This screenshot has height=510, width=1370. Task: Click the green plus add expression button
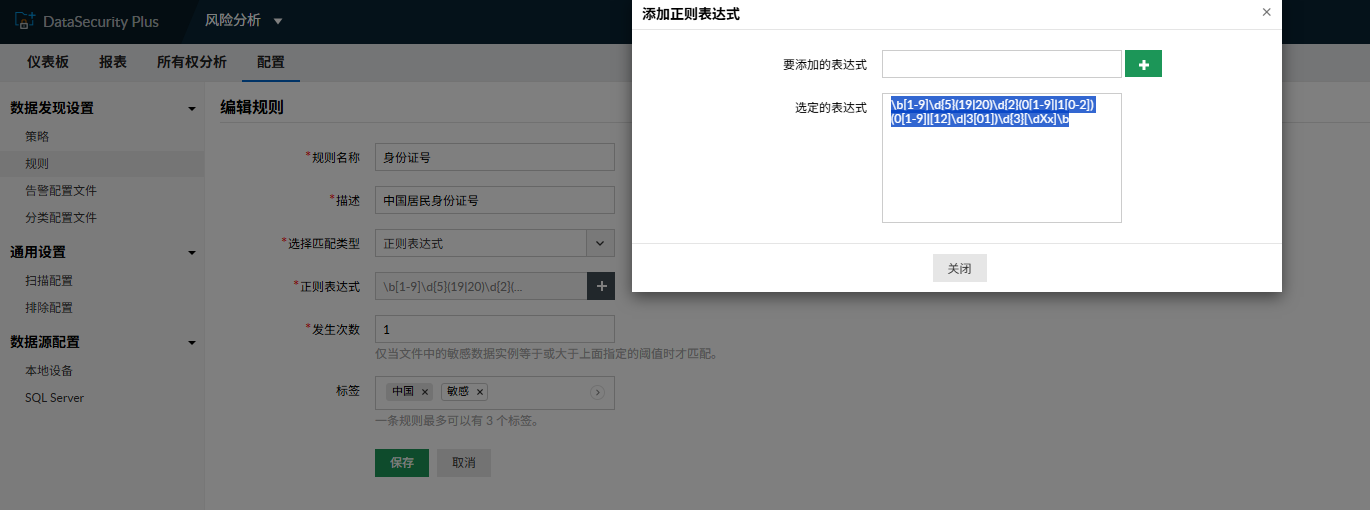pos(1143,64)
